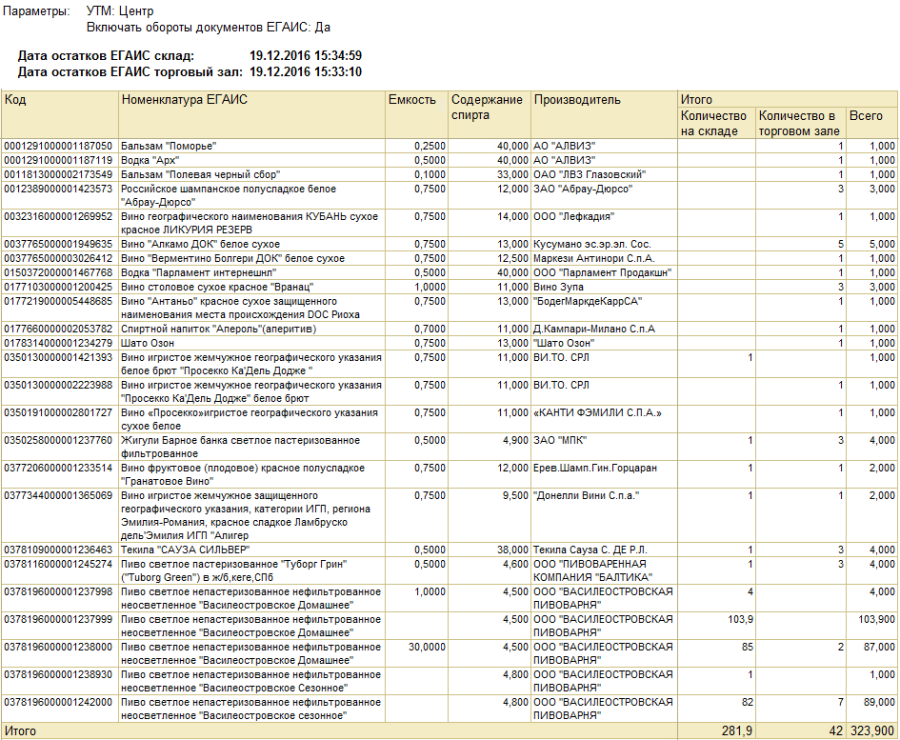Click producer «КАНТИ ФЭМИЛИ С.П.А.»
This screenshot has height=740, width=900.
tap(598, 413)
